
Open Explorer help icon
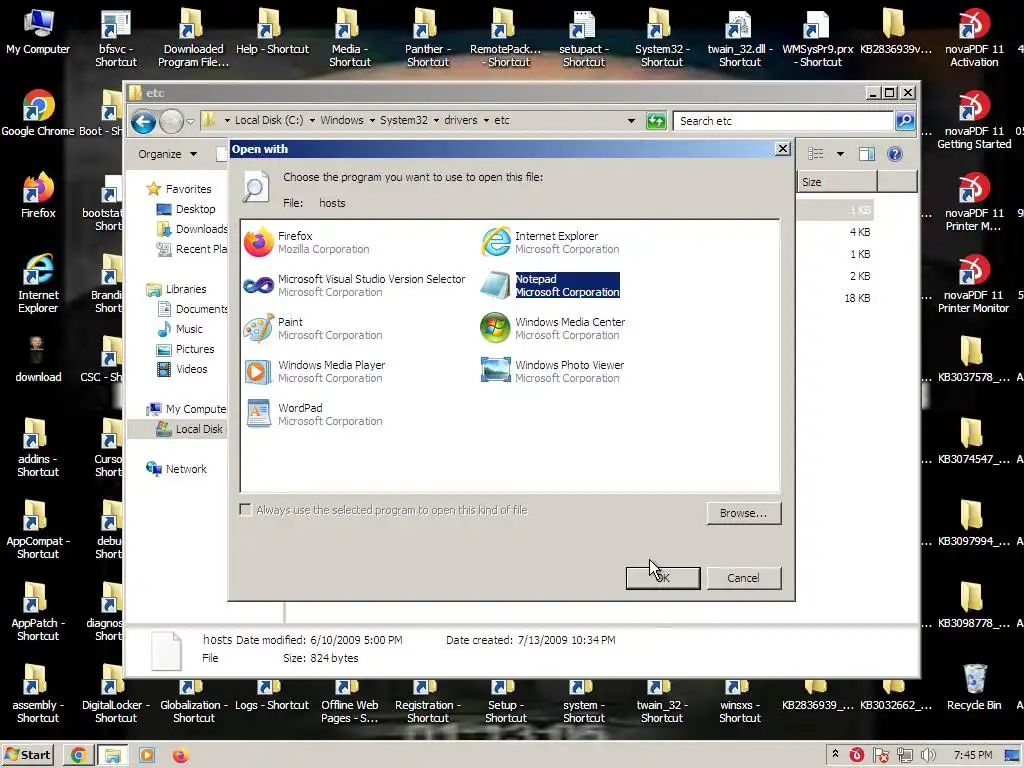(x=895, y=154)
